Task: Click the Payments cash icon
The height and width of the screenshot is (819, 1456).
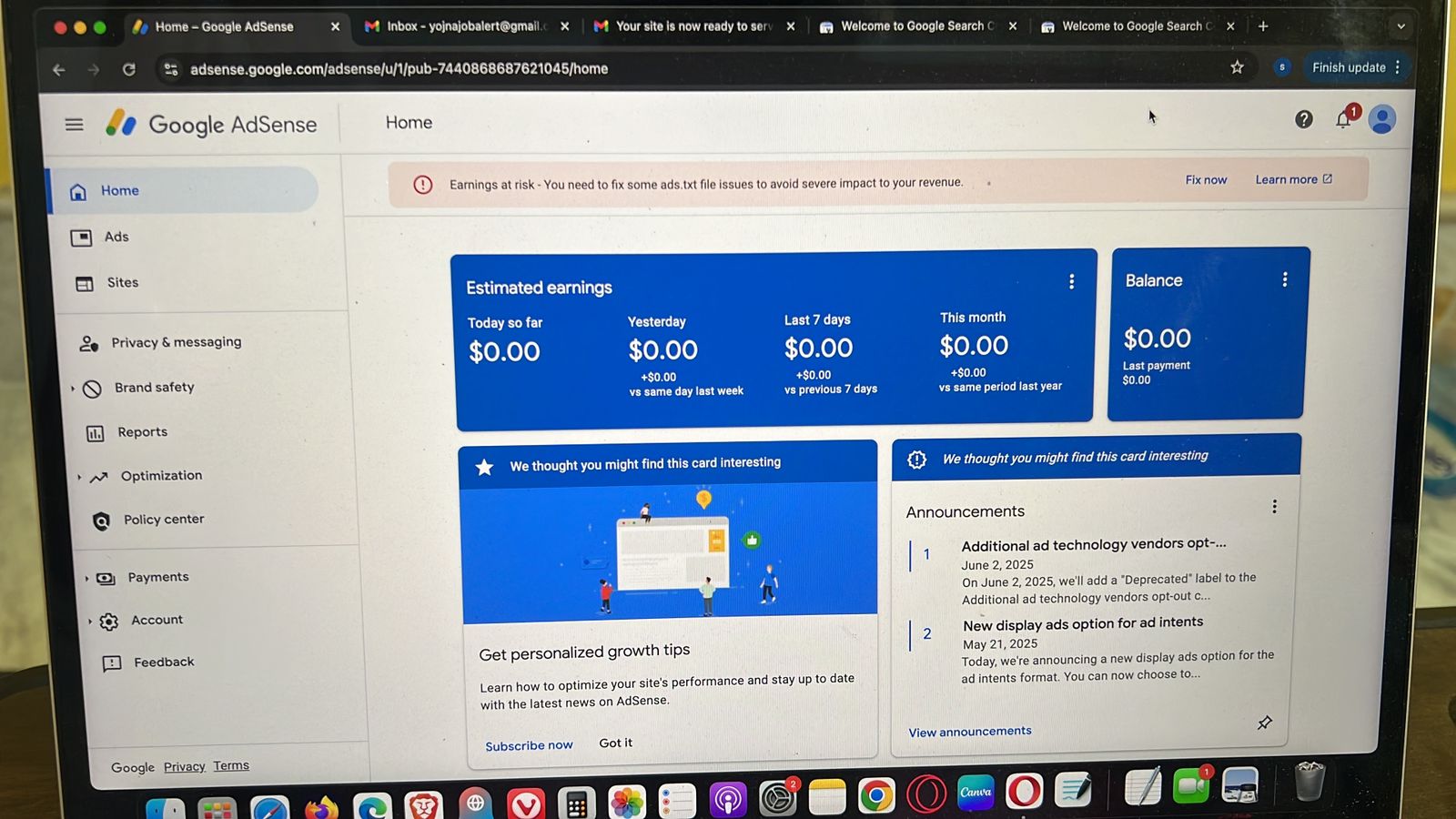Action: 106,579
